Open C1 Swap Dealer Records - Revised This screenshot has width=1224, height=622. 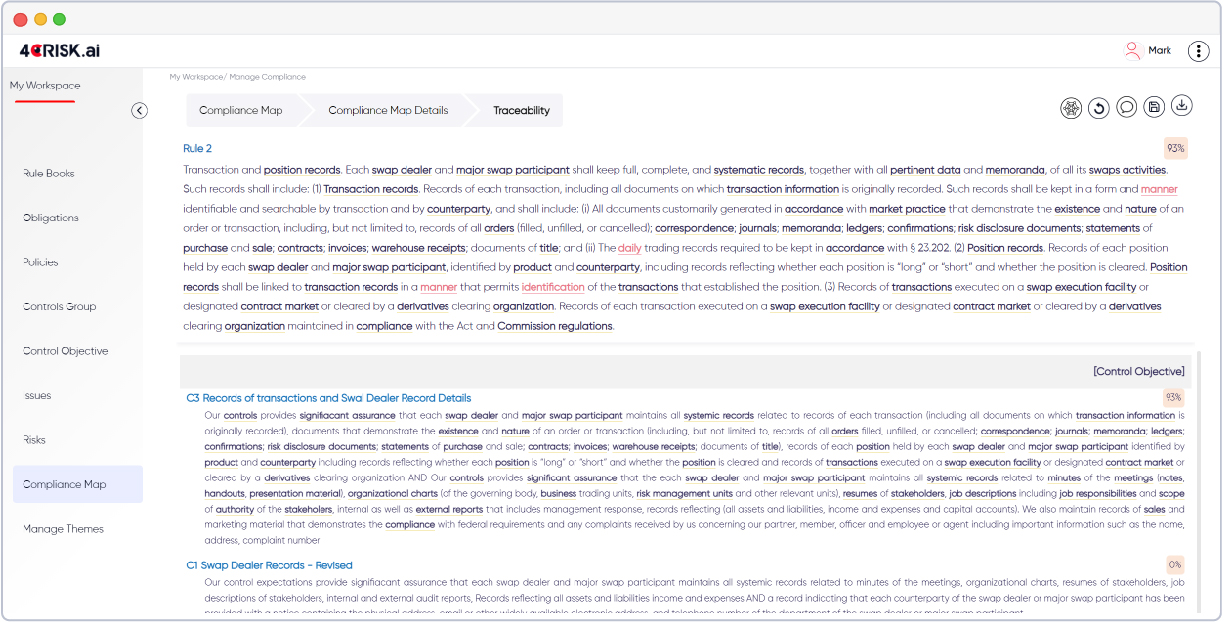coord(268,565)
